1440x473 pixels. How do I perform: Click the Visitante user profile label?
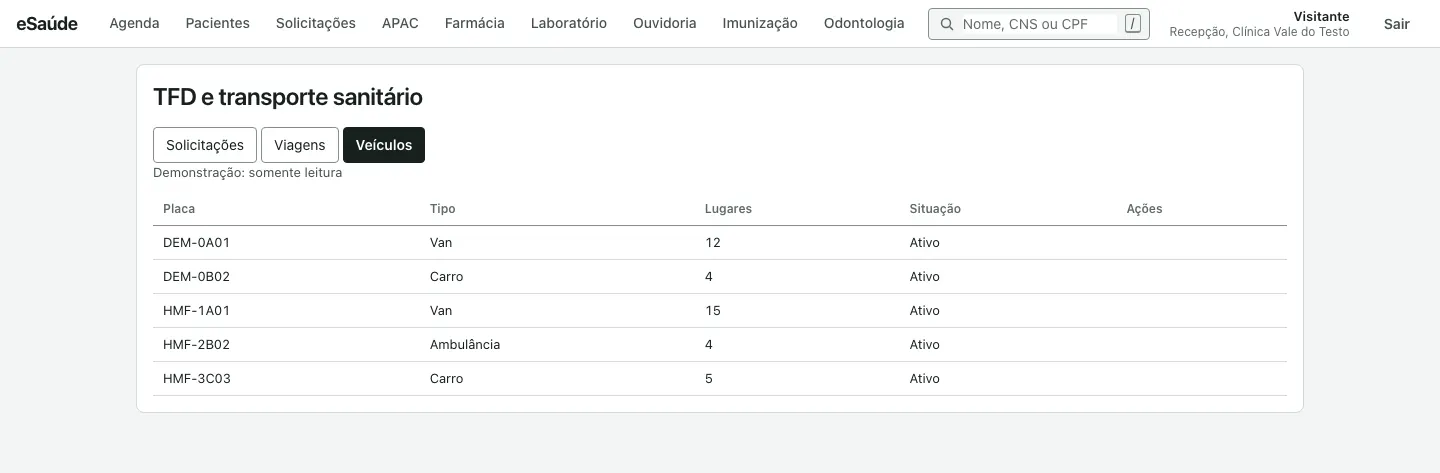[1321, 16]
